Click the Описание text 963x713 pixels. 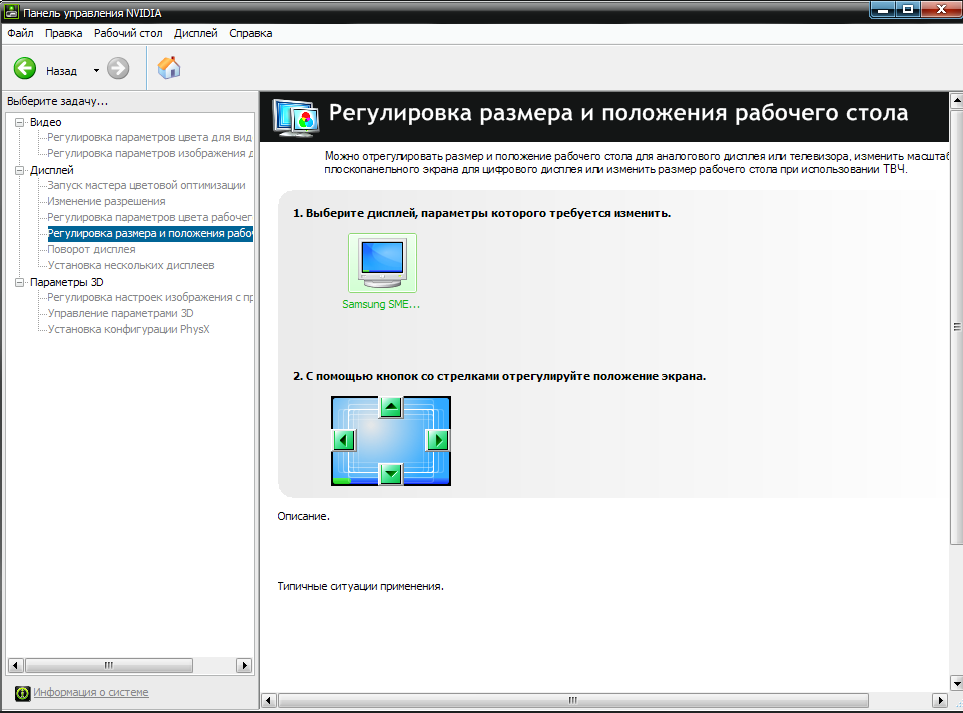pyautogui.click(x=303, y=516)
